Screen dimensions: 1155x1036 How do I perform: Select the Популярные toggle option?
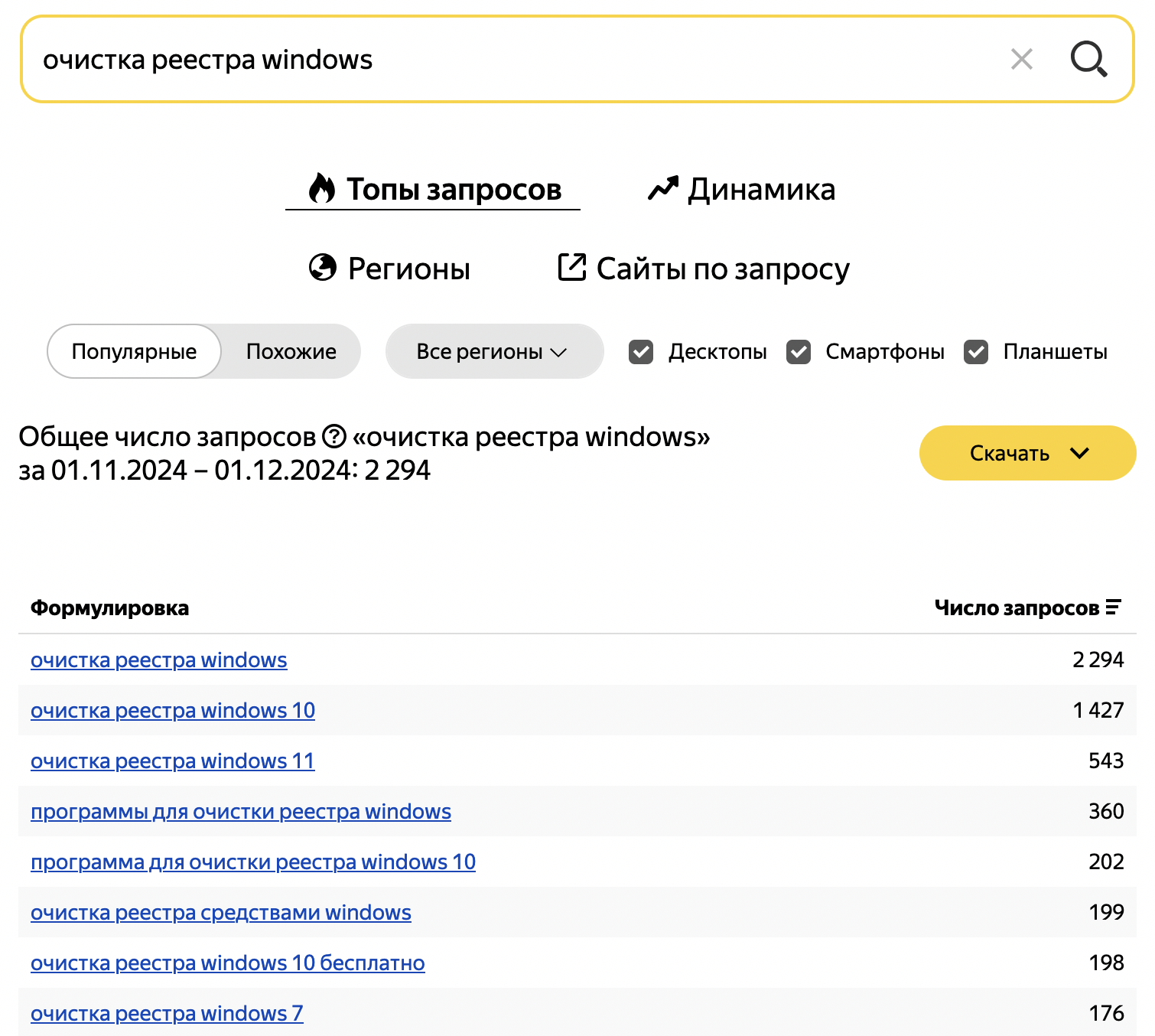tap(134, 351)
